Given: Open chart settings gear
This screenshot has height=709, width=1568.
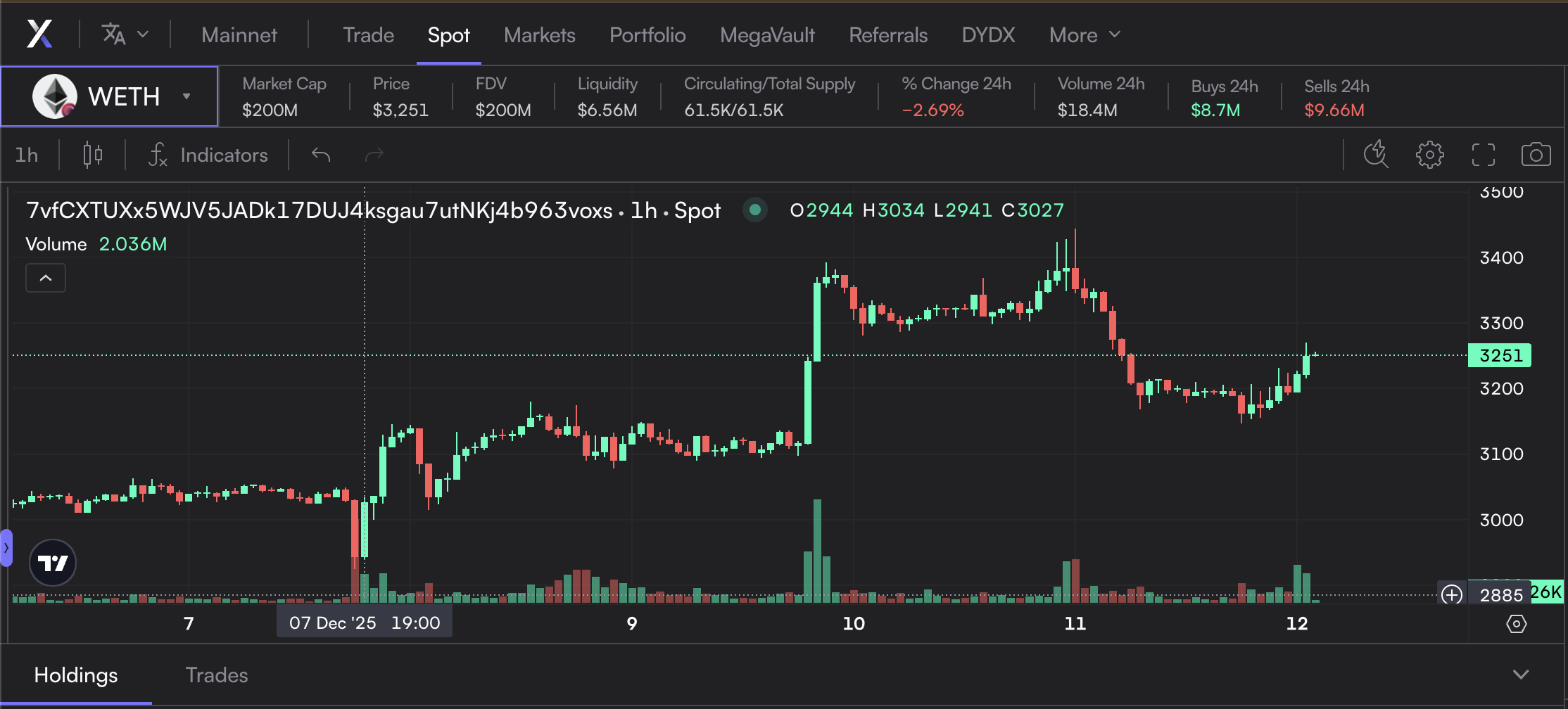Looking at the screenshot, I should tap(1429, 155).
